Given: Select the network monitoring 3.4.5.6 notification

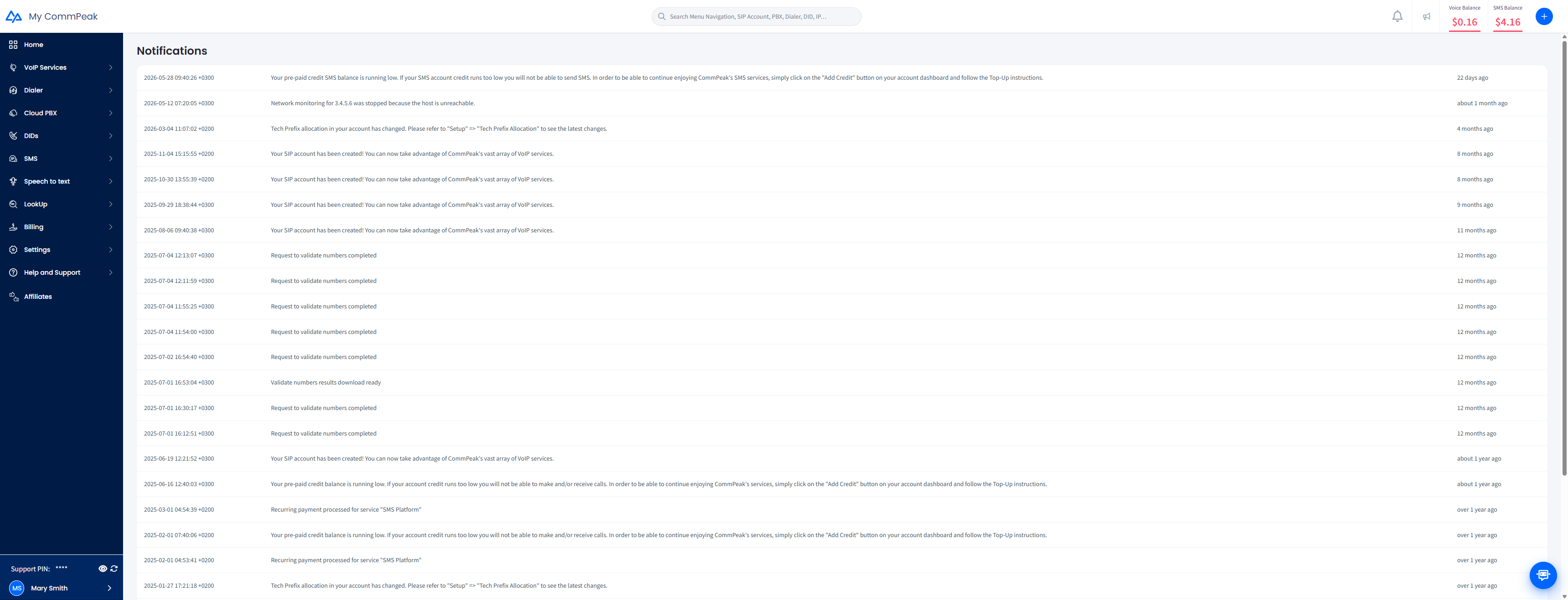Looking at the screenshot, I should click(x=372, y=103).
